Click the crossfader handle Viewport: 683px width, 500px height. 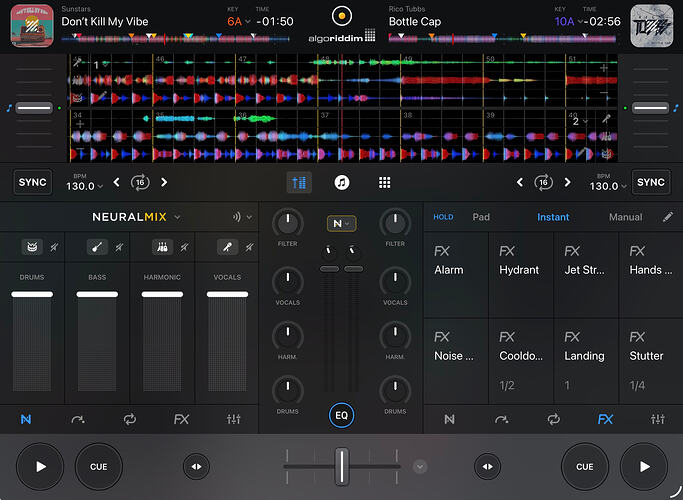[x=342, y=467]
